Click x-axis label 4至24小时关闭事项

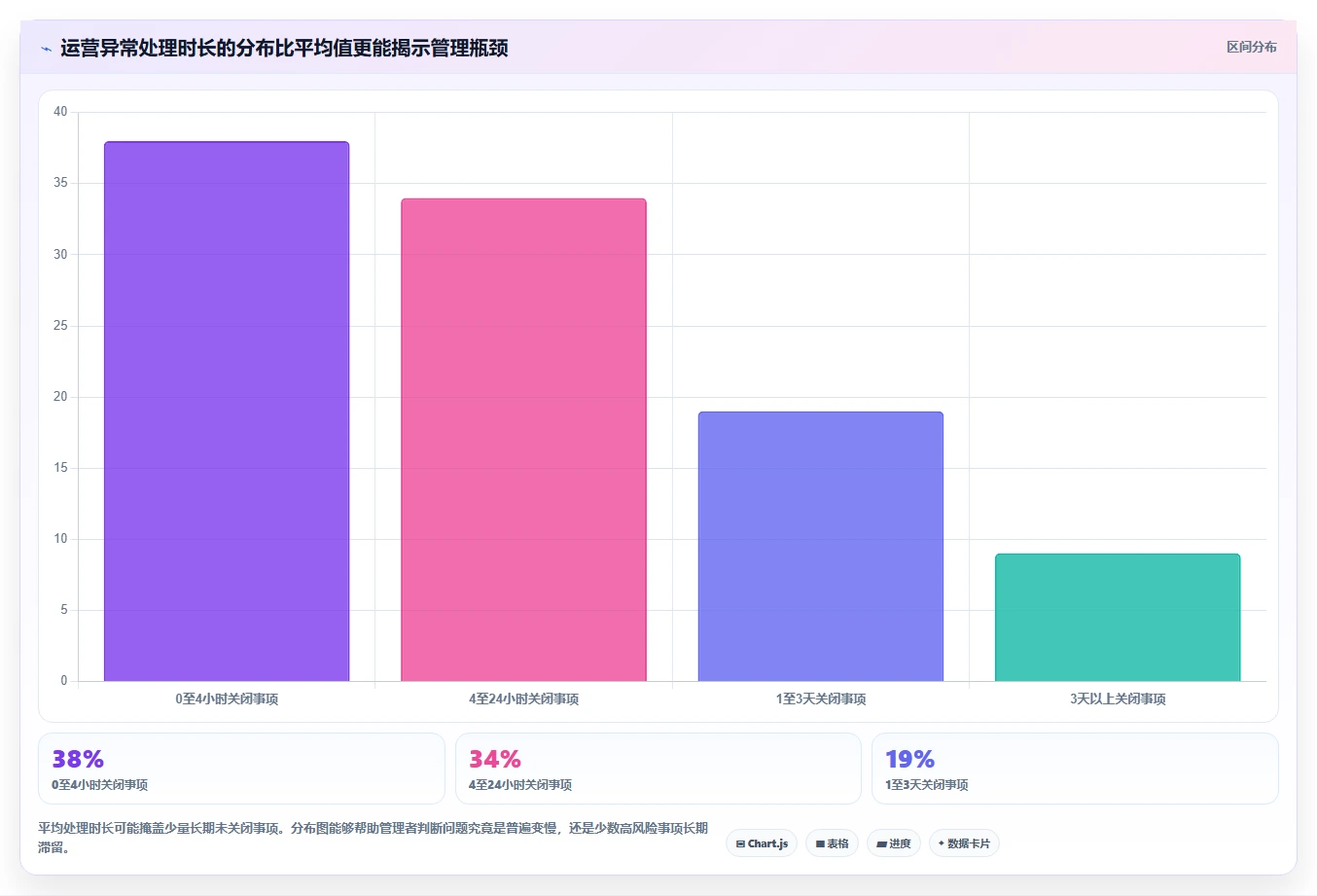(523, 699)
